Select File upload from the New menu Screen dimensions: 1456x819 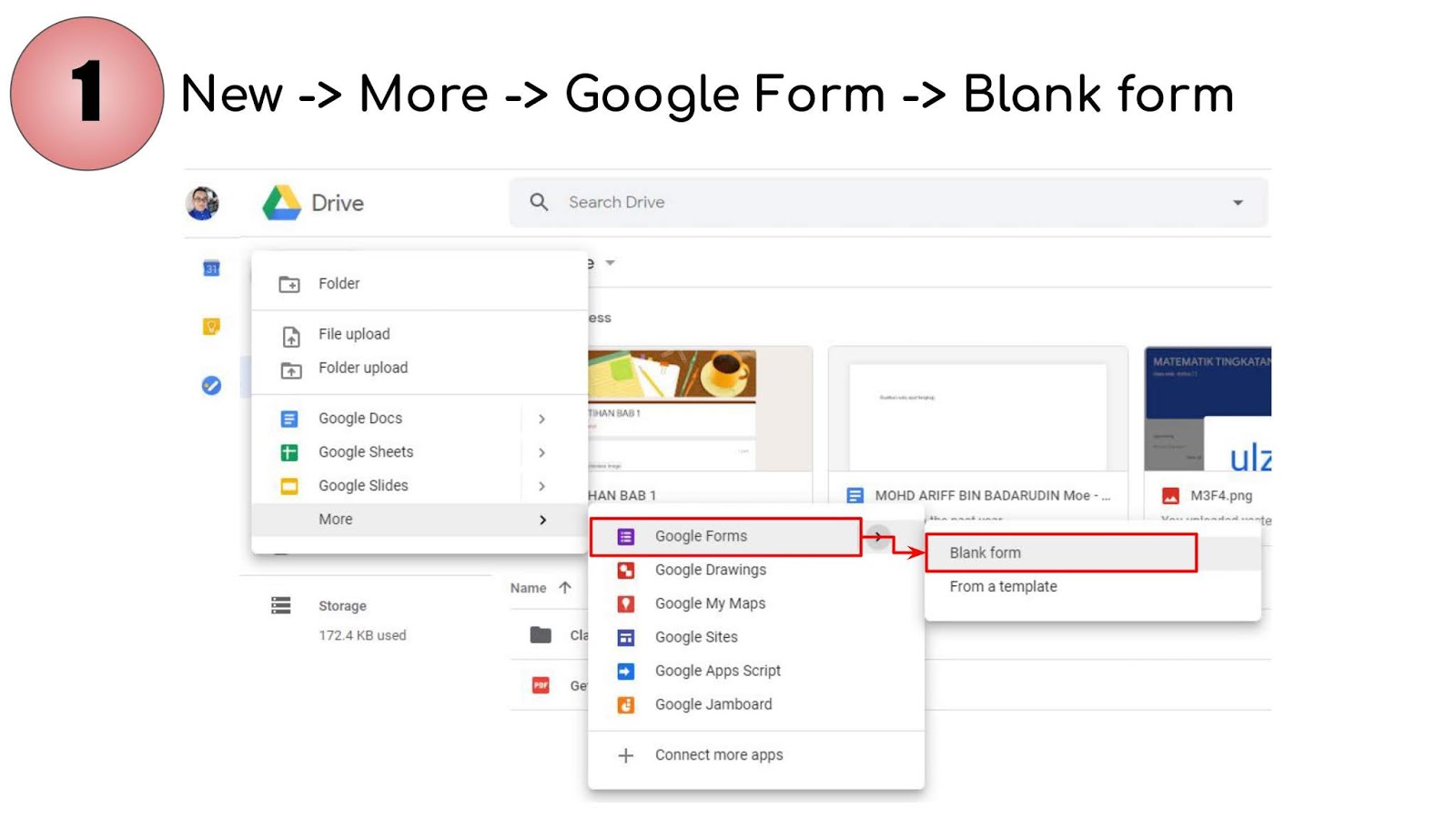pos(353,334)
